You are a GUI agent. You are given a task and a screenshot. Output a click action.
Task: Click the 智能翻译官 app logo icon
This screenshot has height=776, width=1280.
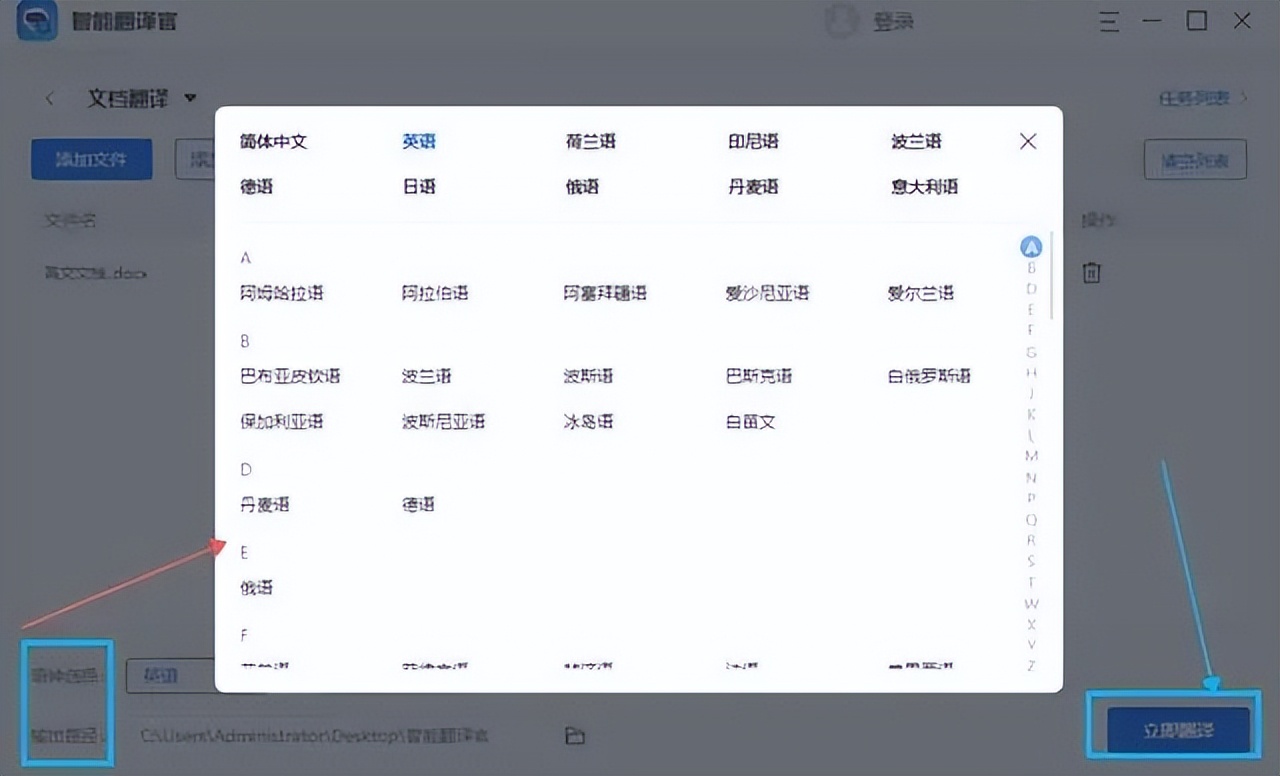pos(36,21)
